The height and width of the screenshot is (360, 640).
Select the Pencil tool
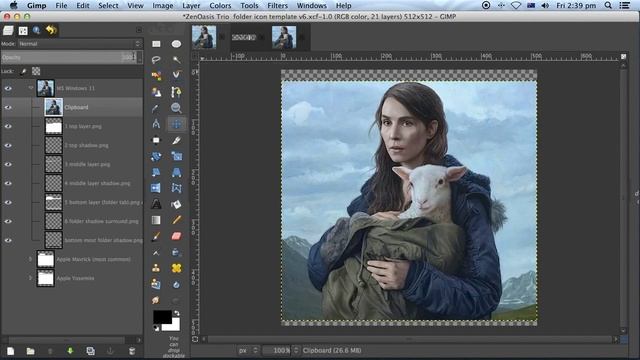176,220
